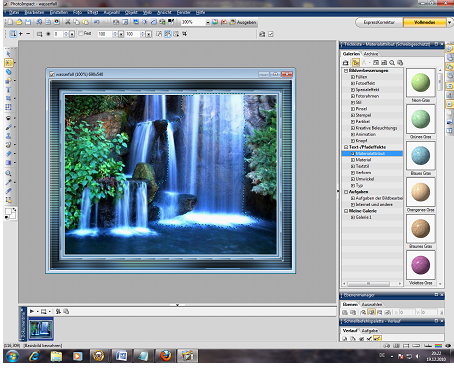Click the ExpressKorrektur button
This screenshot has width=454, height=375.
point(379,22)
